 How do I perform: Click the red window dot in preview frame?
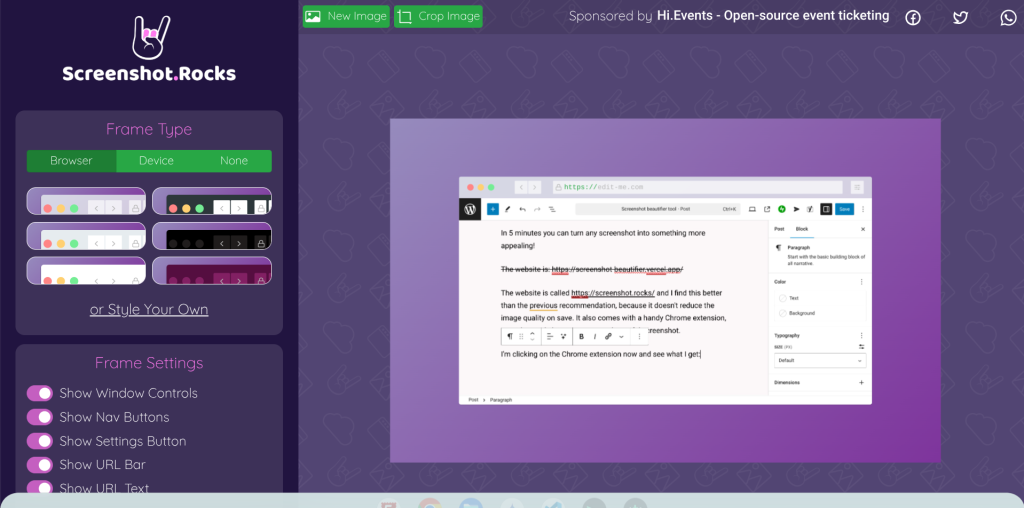coord(470,187)
